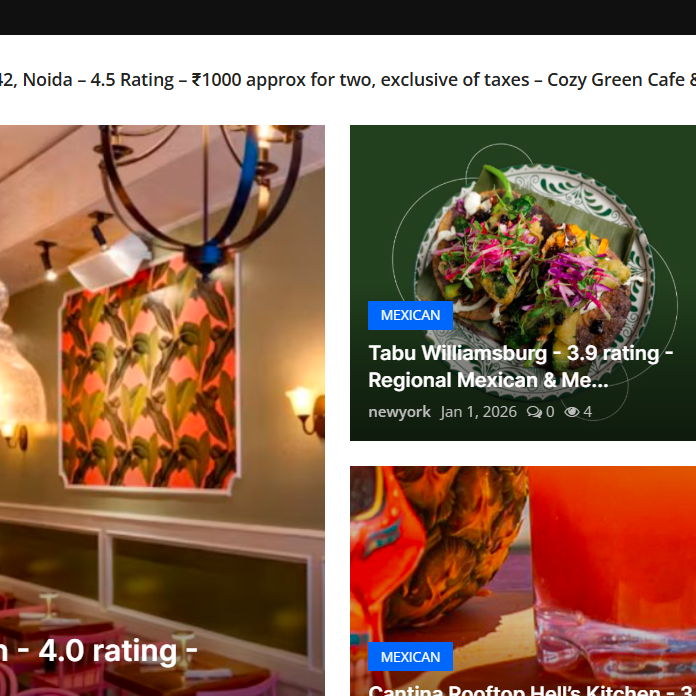Click the comments bubble icon on Tabu card
The height and width of the screenshot is (696, 696).
click(534, 412)
